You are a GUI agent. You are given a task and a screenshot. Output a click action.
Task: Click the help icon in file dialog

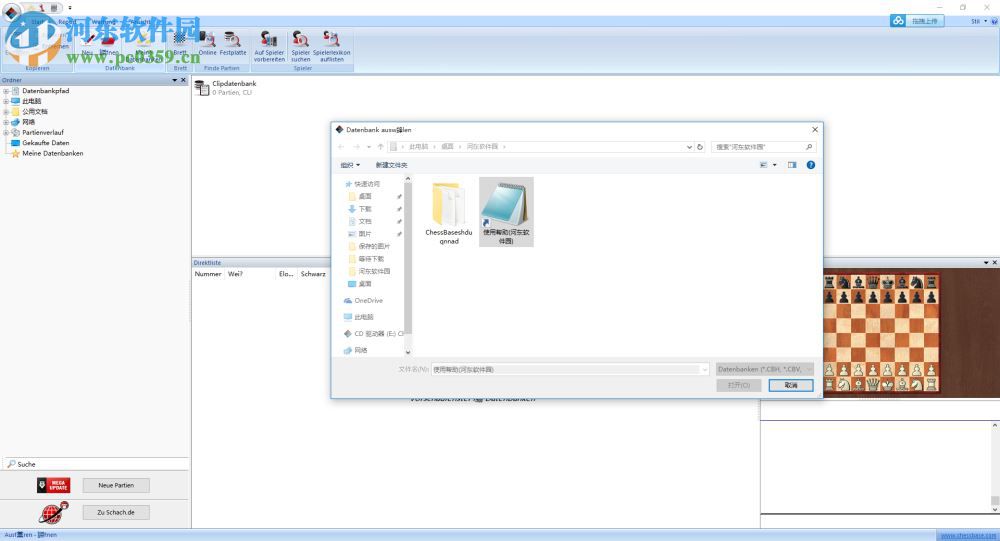click(811, 165)
